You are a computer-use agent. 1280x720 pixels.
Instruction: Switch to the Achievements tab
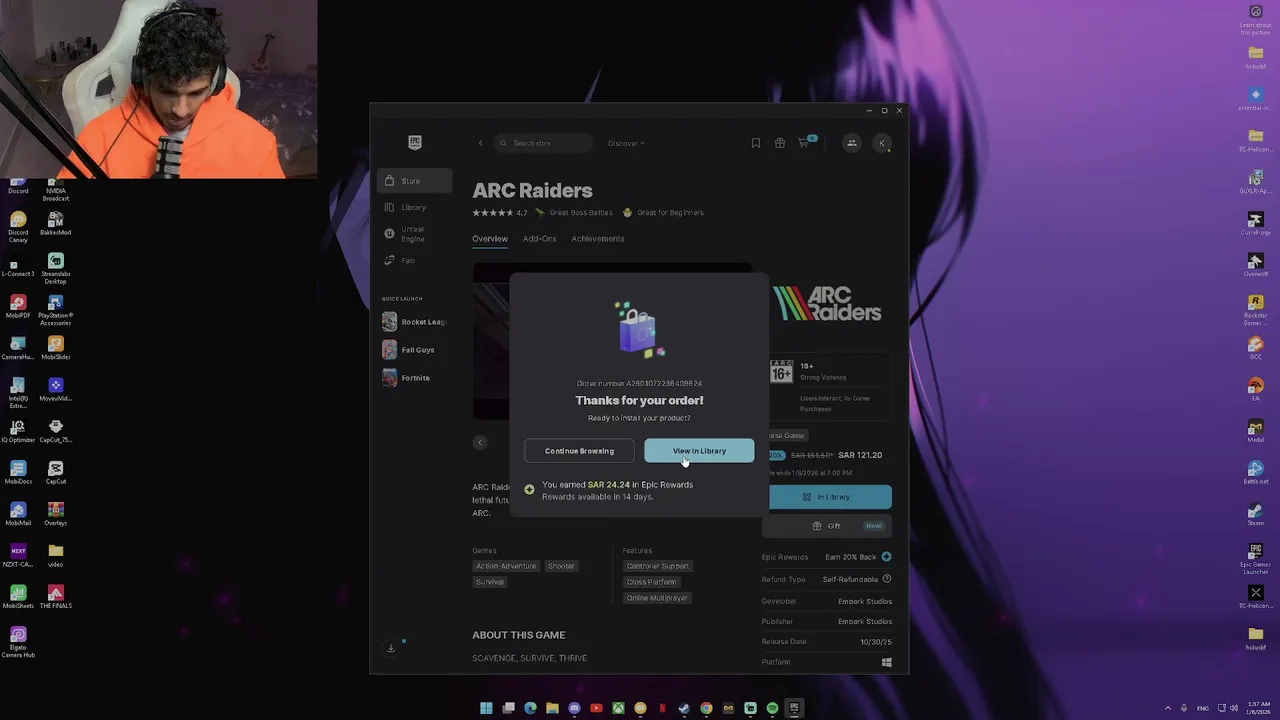[598, 239]
